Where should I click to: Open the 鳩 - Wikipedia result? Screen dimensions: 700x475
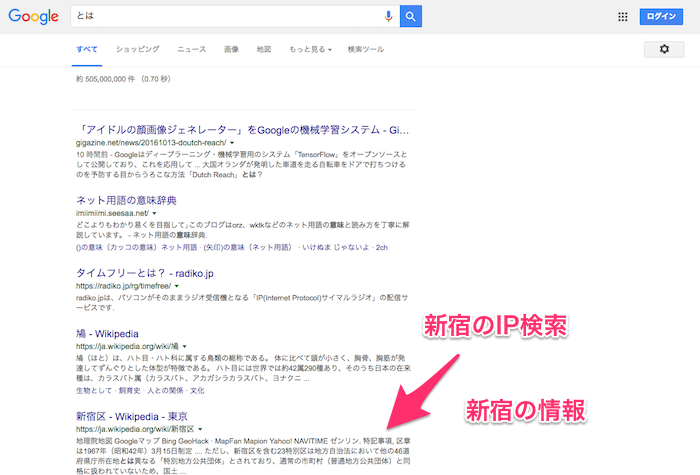click(x=111, y=332)
